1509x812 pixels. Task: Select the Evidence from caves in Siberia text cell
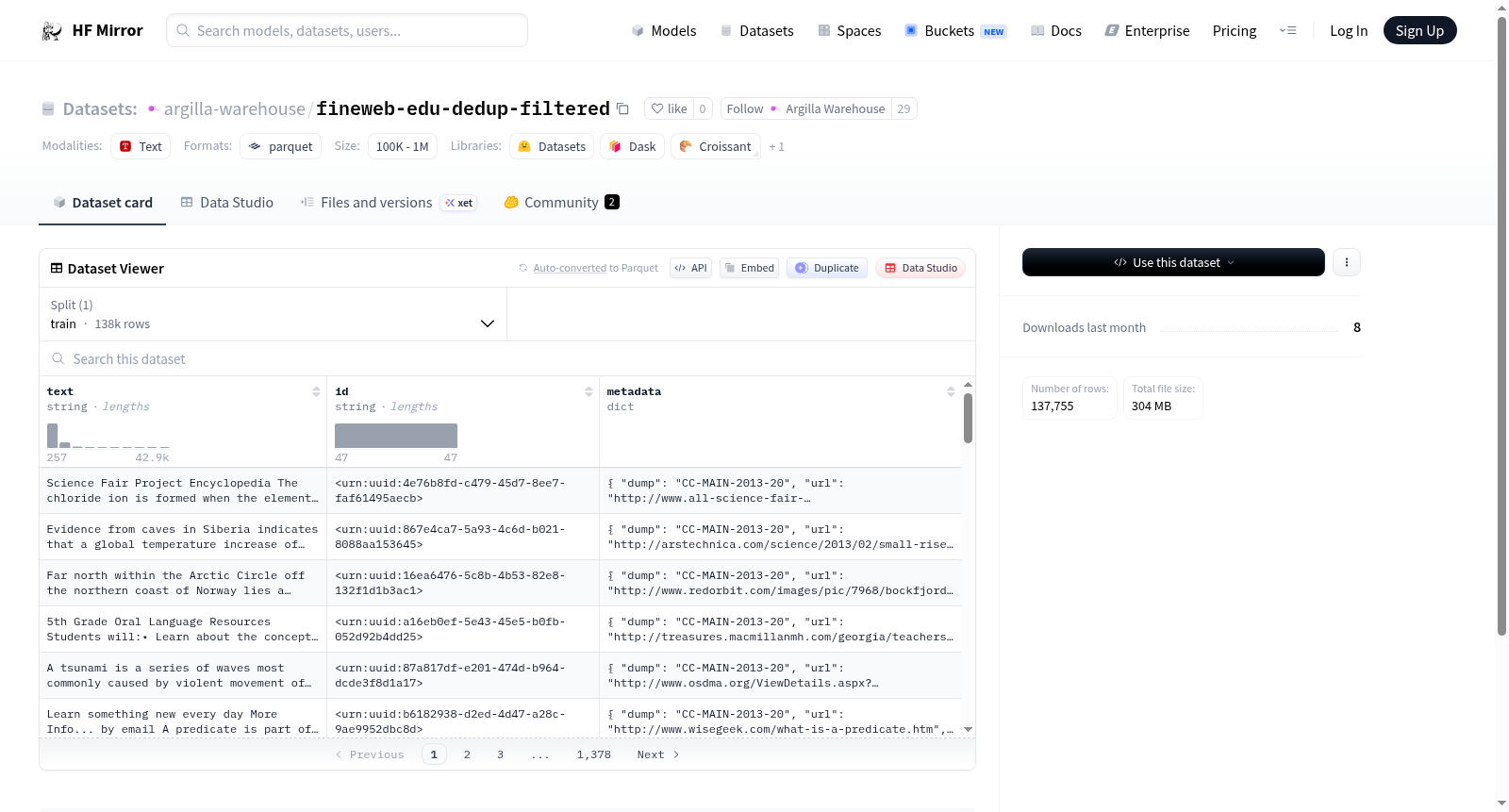(183, 537)
